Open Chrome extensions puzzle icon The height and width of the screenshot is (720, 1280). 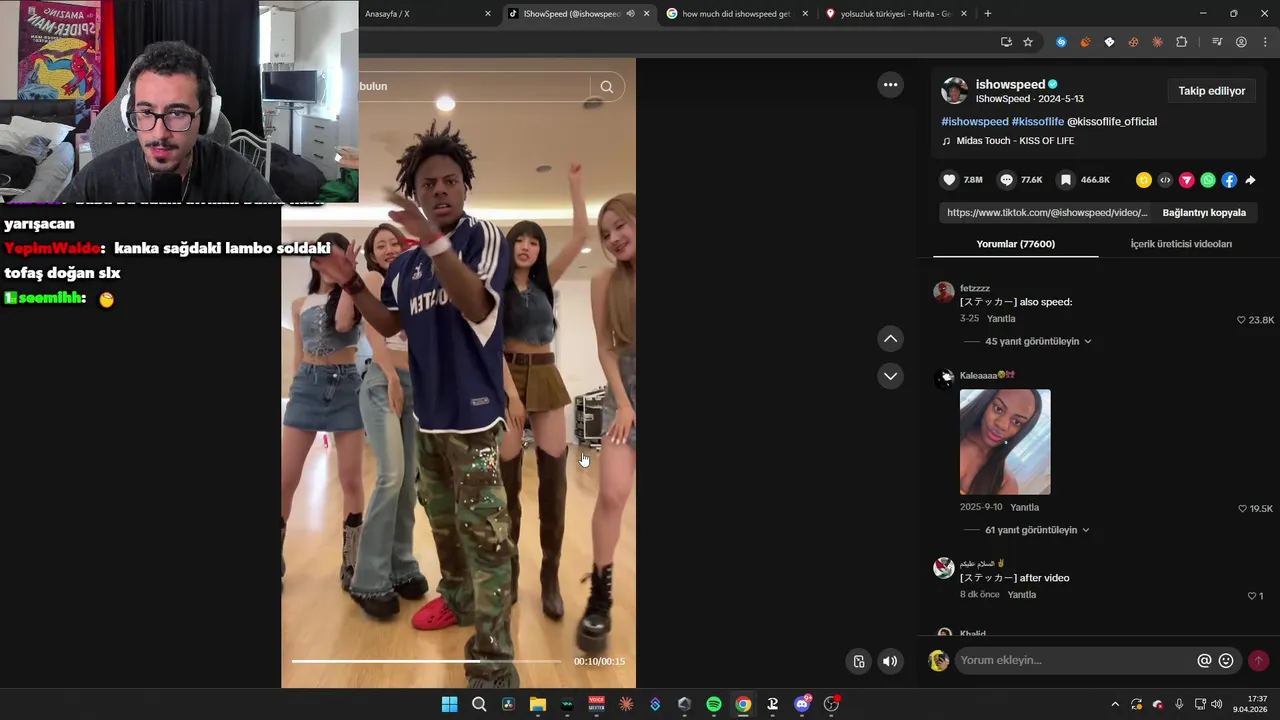coord(1181,42)
